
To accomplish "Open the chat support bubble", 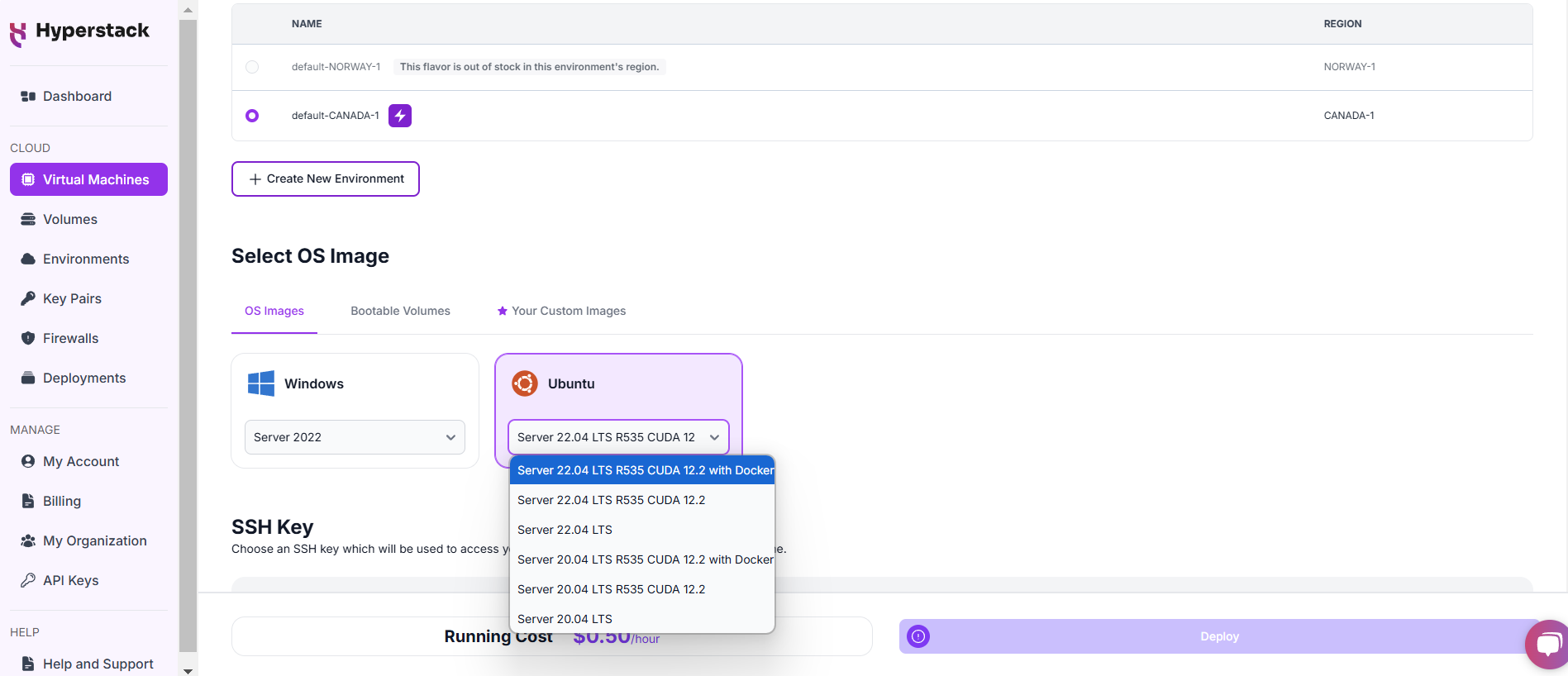I will [1547, 645].
